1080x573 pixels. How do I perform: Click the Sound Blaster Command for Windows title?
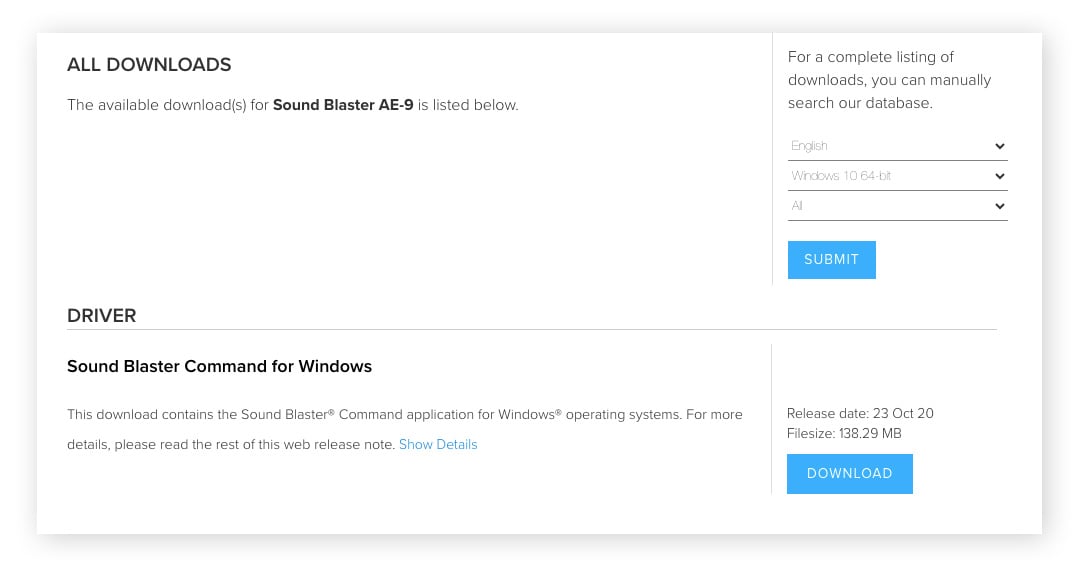tap(219, 366)
